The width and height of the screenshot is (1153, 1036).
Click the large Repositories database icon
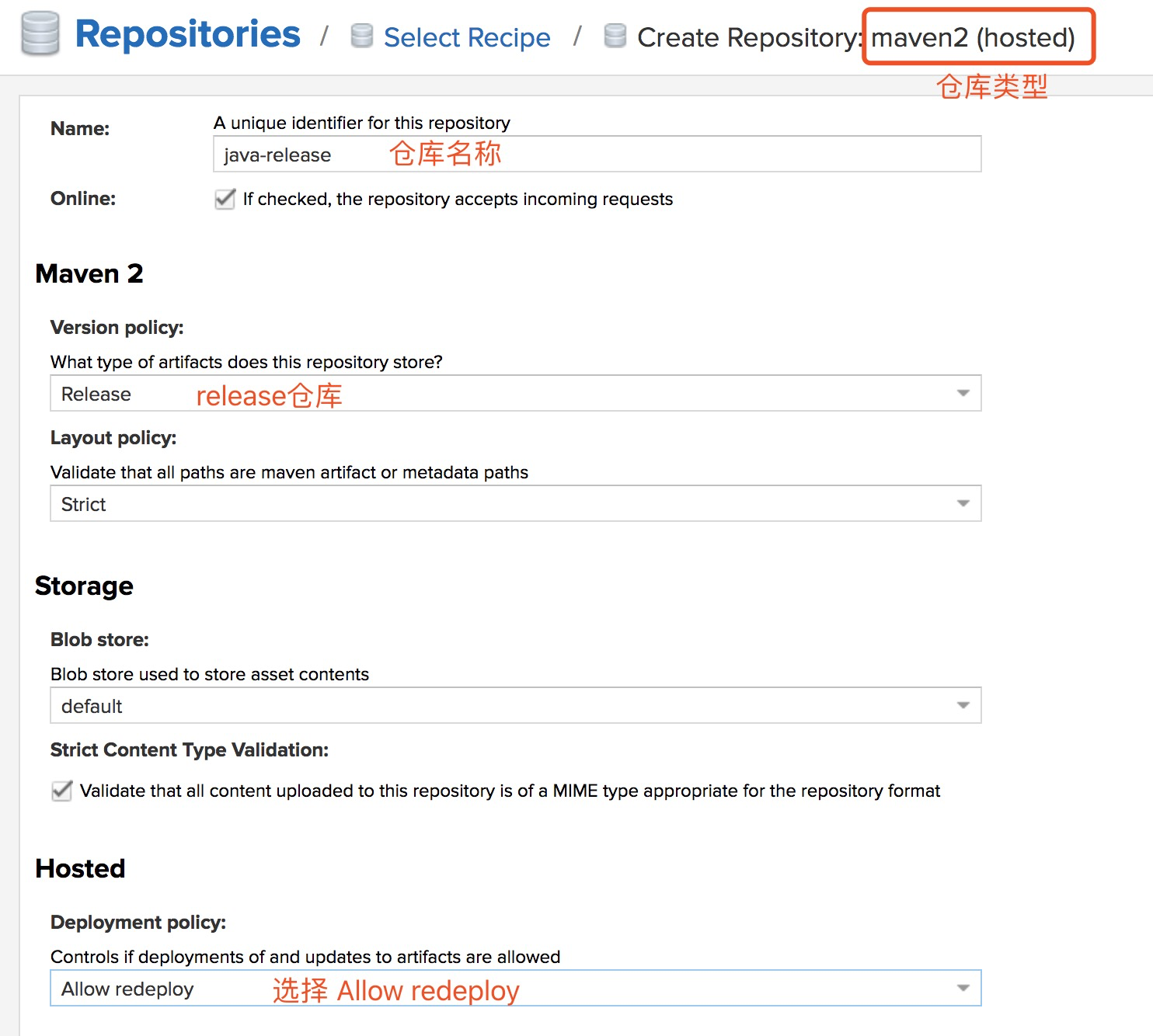click(x=40, y=34)
